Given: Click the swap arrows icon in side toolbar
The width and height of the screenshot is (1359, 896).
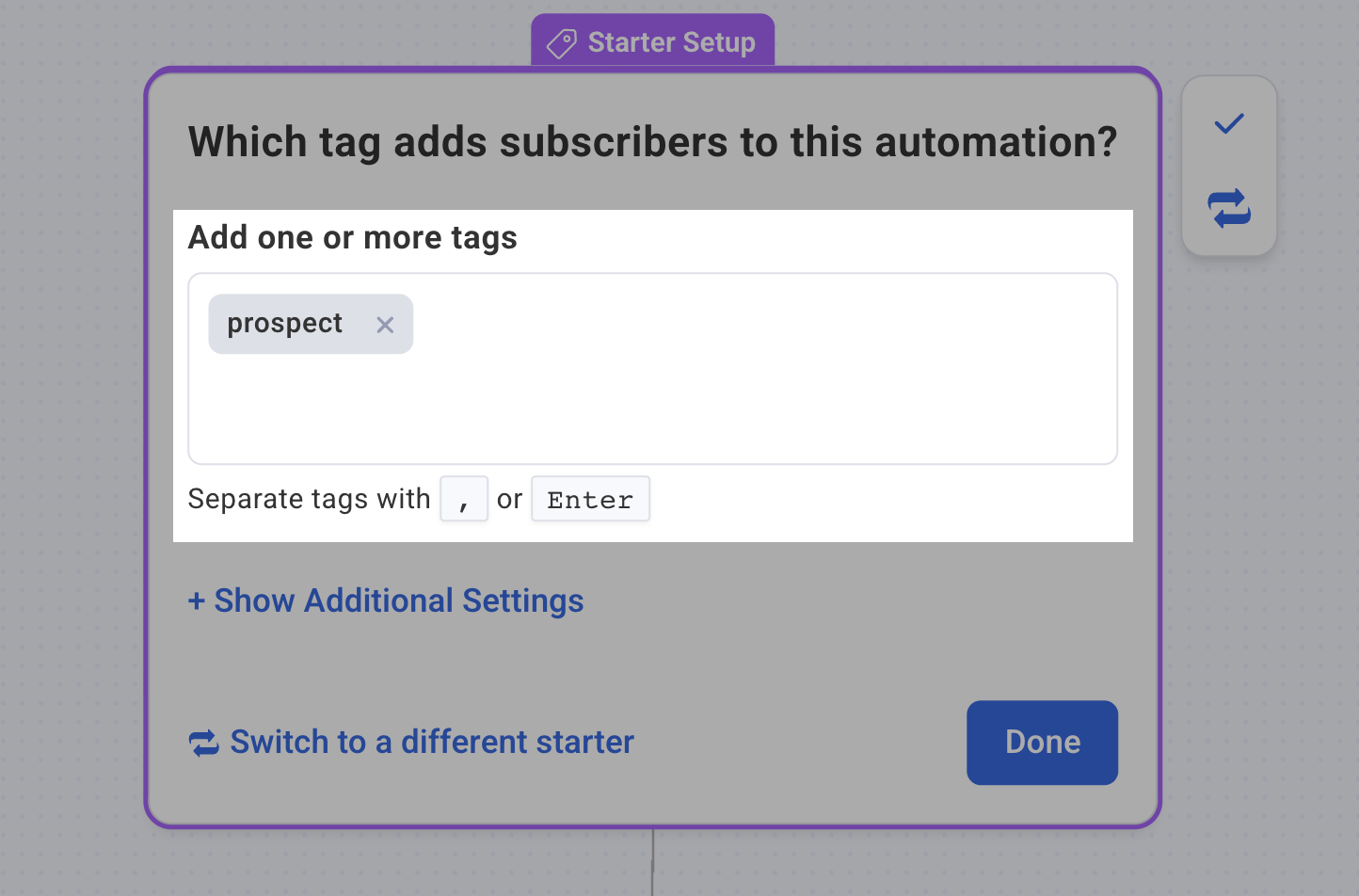Looking at the screenshot, I should [1229, 208].
